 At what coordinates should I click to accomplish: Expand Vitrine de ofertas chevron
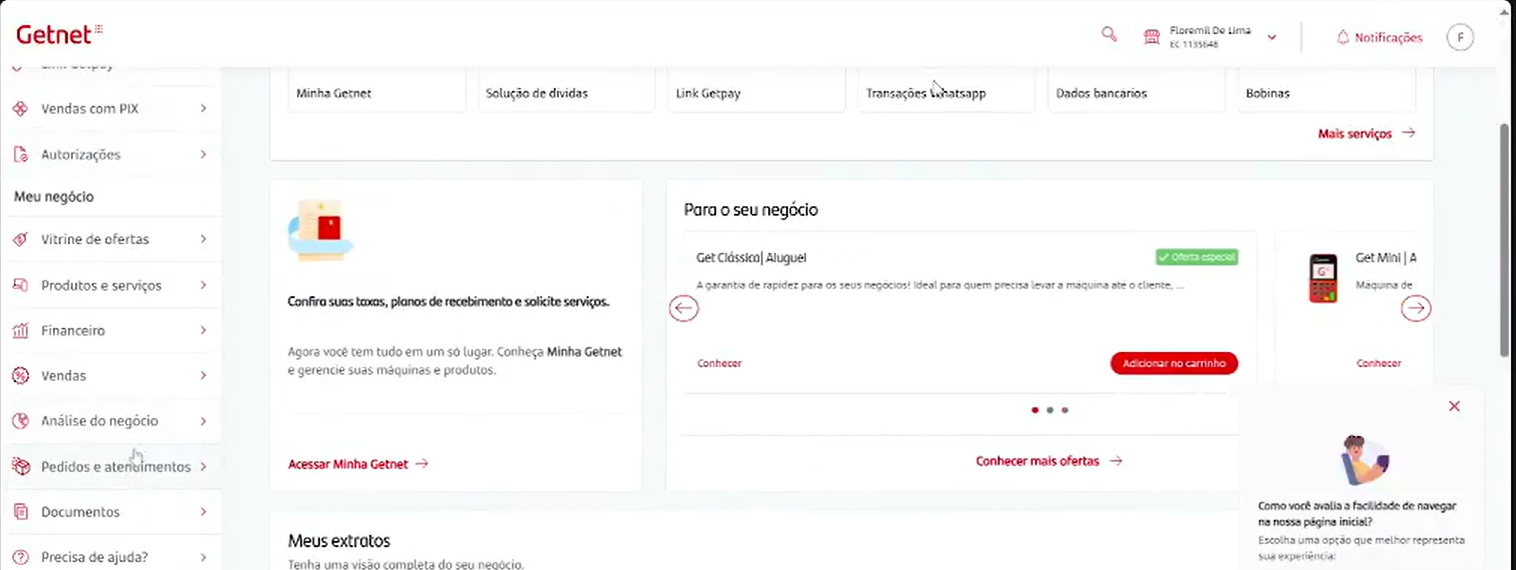pos(203,239)
